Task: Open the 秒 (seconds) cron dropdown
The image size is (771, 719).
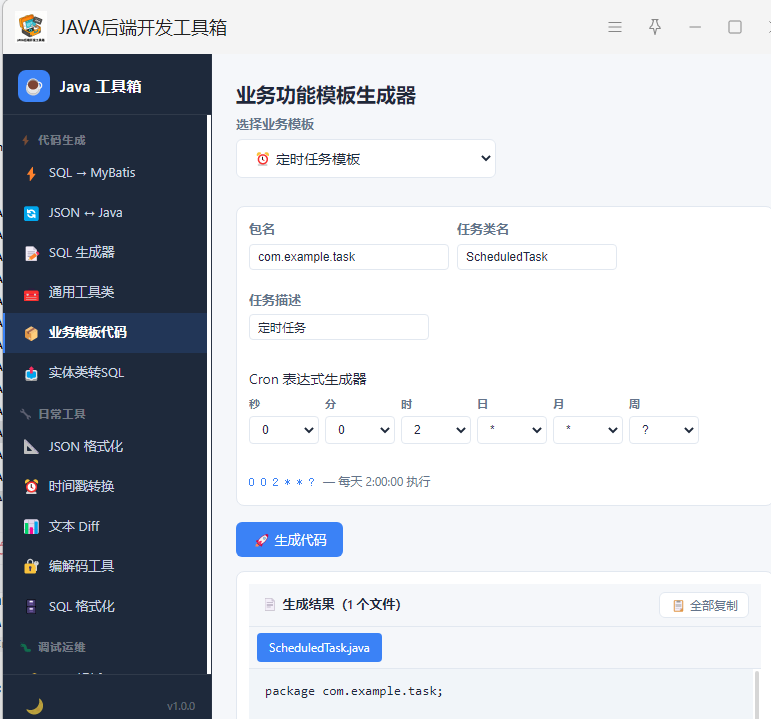Action: click(x=284, y=430)
